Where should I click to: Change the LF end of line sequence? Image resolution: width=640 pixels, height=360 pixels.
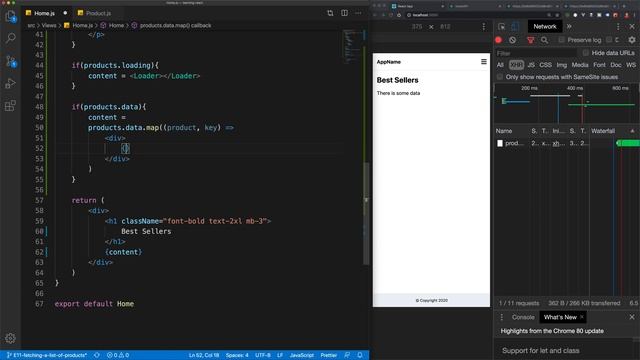pyautogui.click(x=280, y=355)
